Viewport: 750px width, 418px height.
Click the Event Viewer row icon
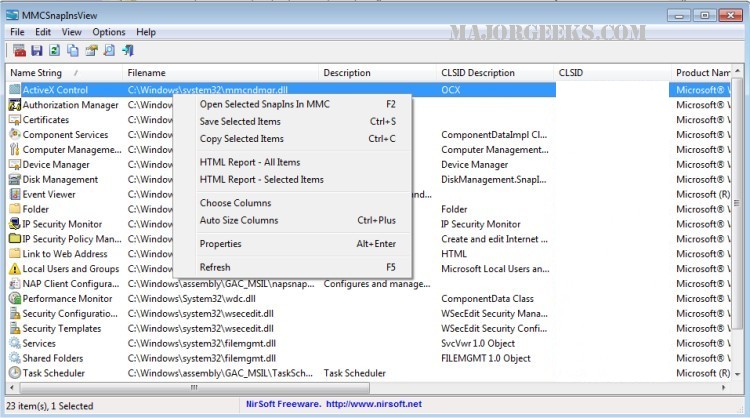[x=15, y=194]
